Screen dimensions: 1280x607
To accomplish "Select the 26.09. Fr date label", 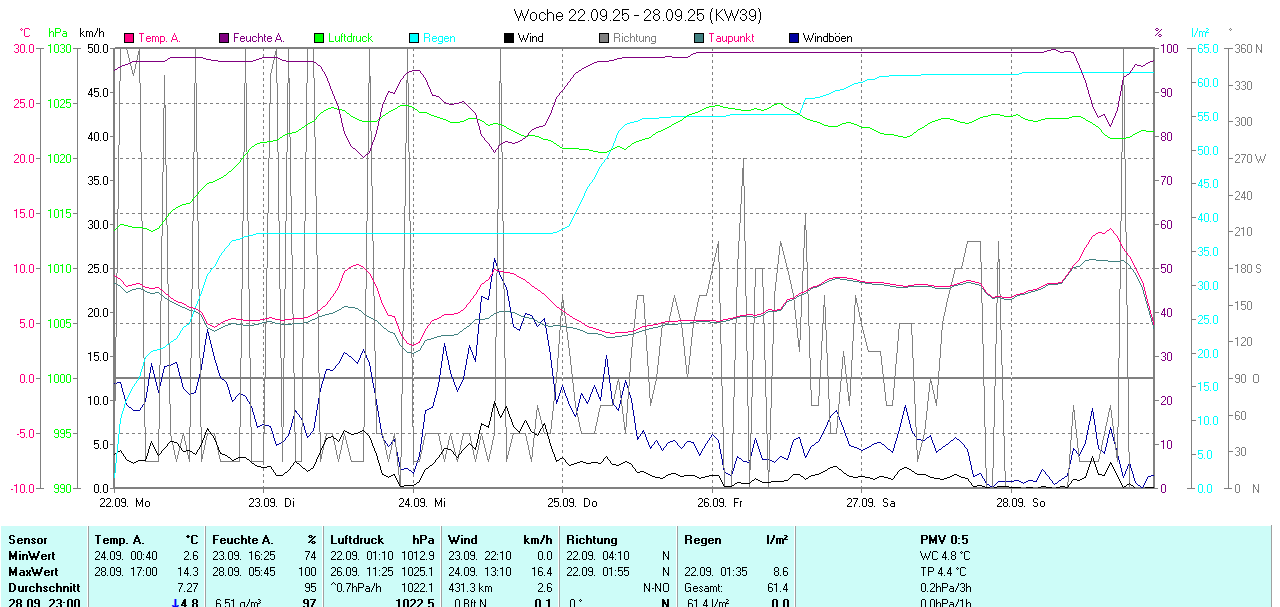I will click(x=722, y=503).
